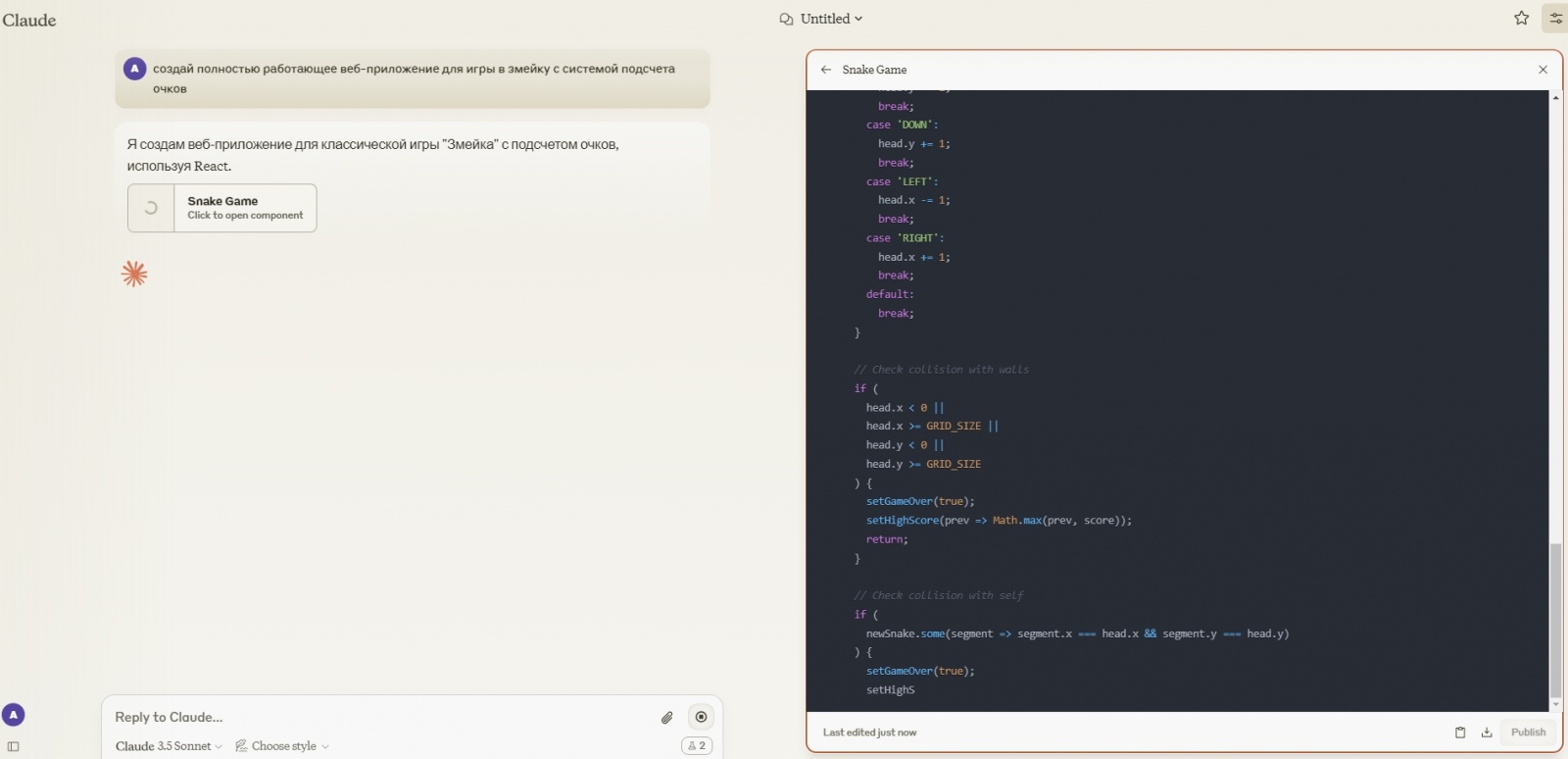
Task: Attach a file with the paperclip icon
Action: [667, 717]
